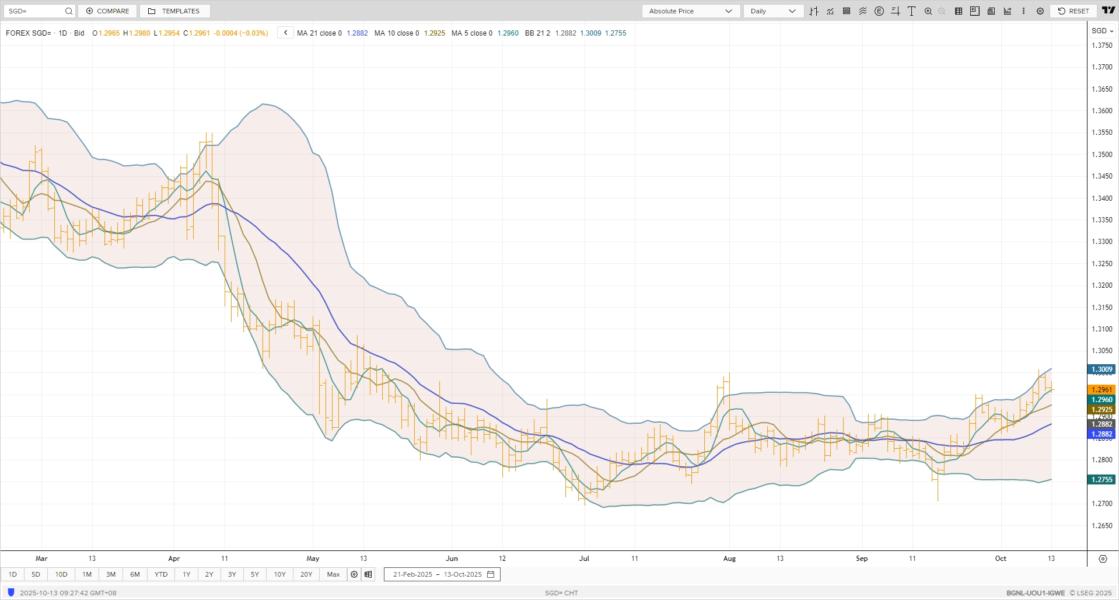This screenshot has width=1119, height=600.
Task: Click the TradingView logo icon
Action: [1108, 11]
